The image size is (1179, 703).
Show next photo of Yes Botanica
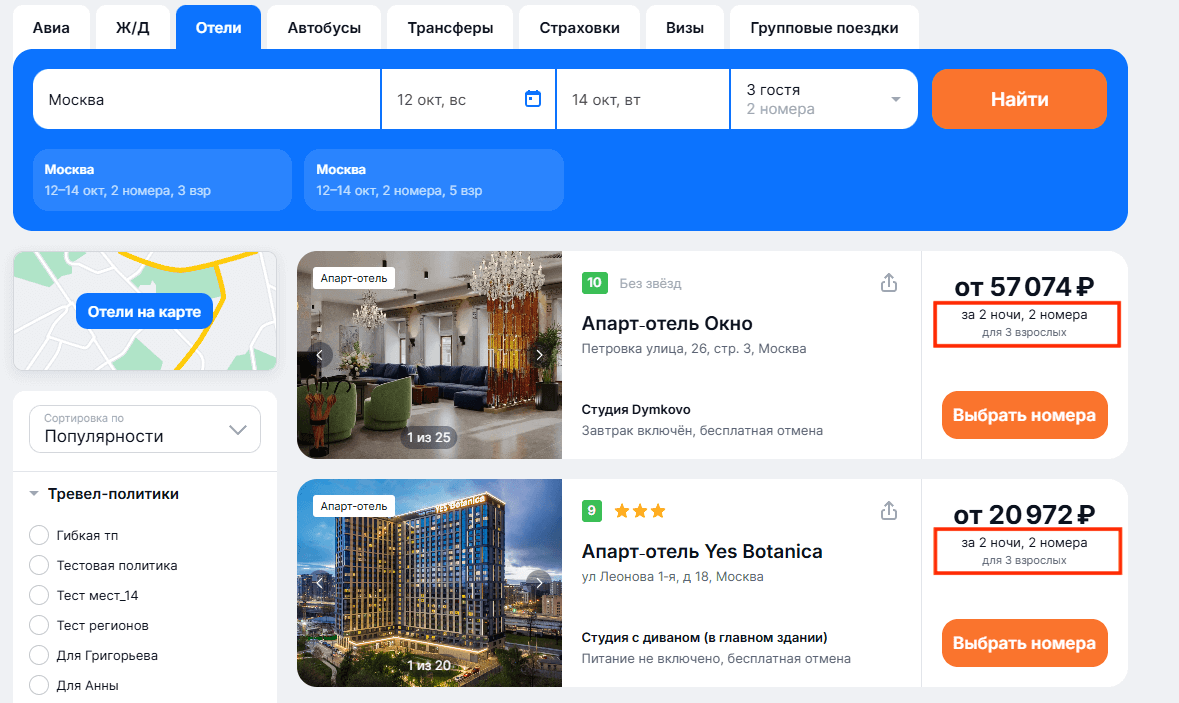point(539,583)
